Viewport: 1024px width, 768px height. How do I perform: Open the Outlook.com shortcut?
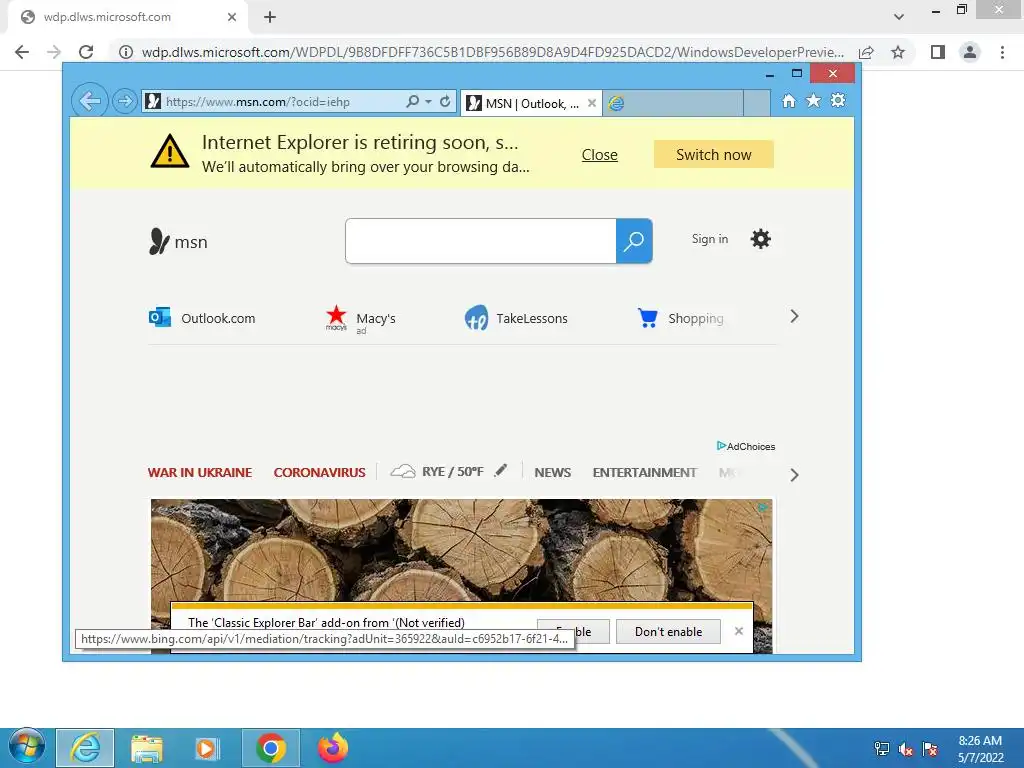coord(202,318)
